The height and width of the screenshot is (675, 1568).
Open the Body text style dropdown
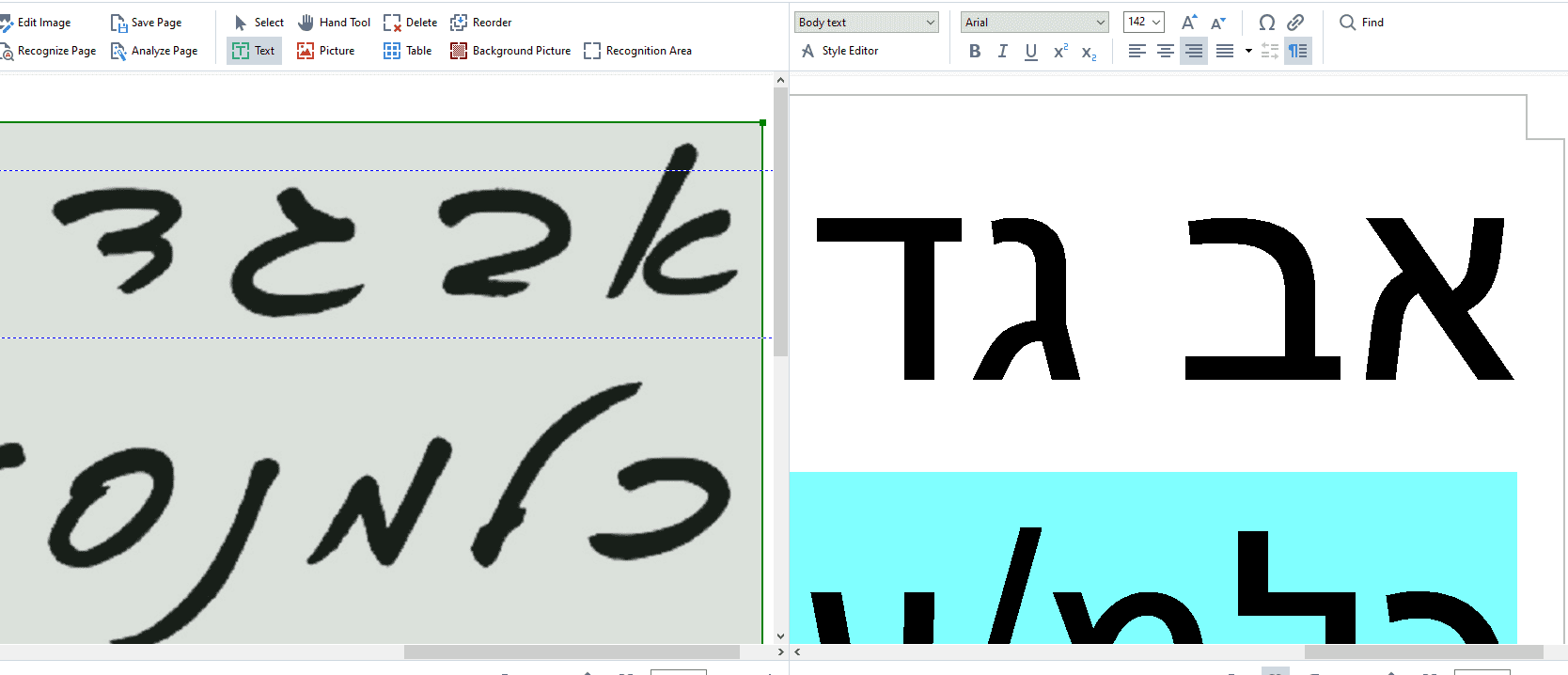point(866,23)
